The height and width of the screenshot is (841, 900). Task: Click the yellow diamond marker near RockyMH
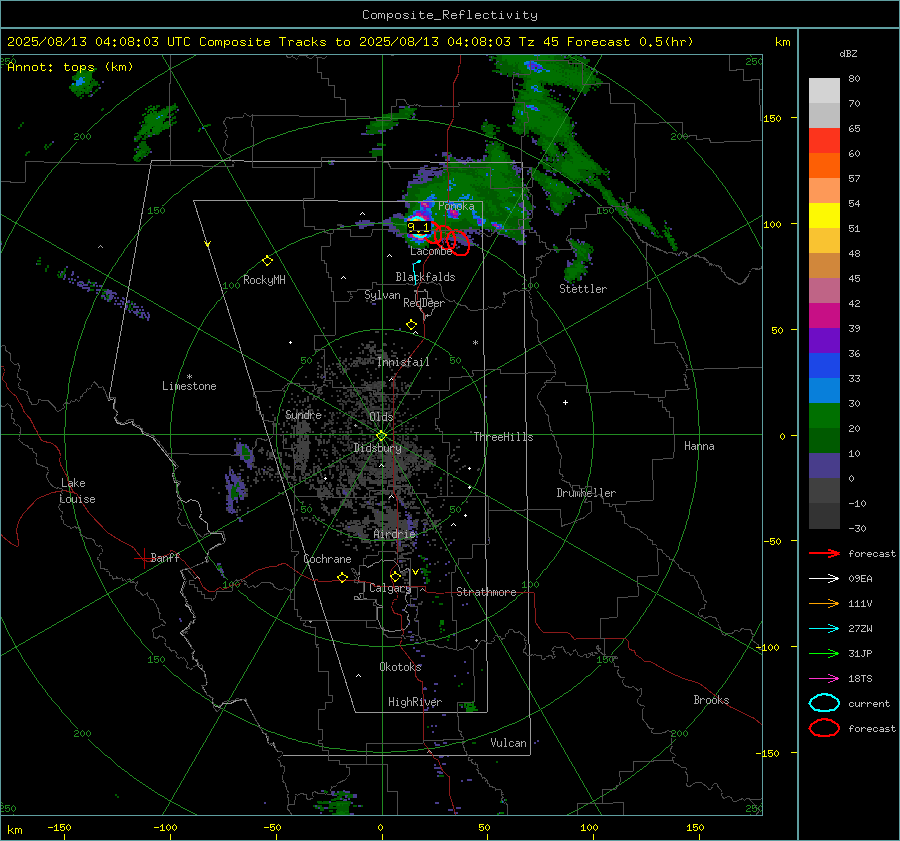[267, 261]
